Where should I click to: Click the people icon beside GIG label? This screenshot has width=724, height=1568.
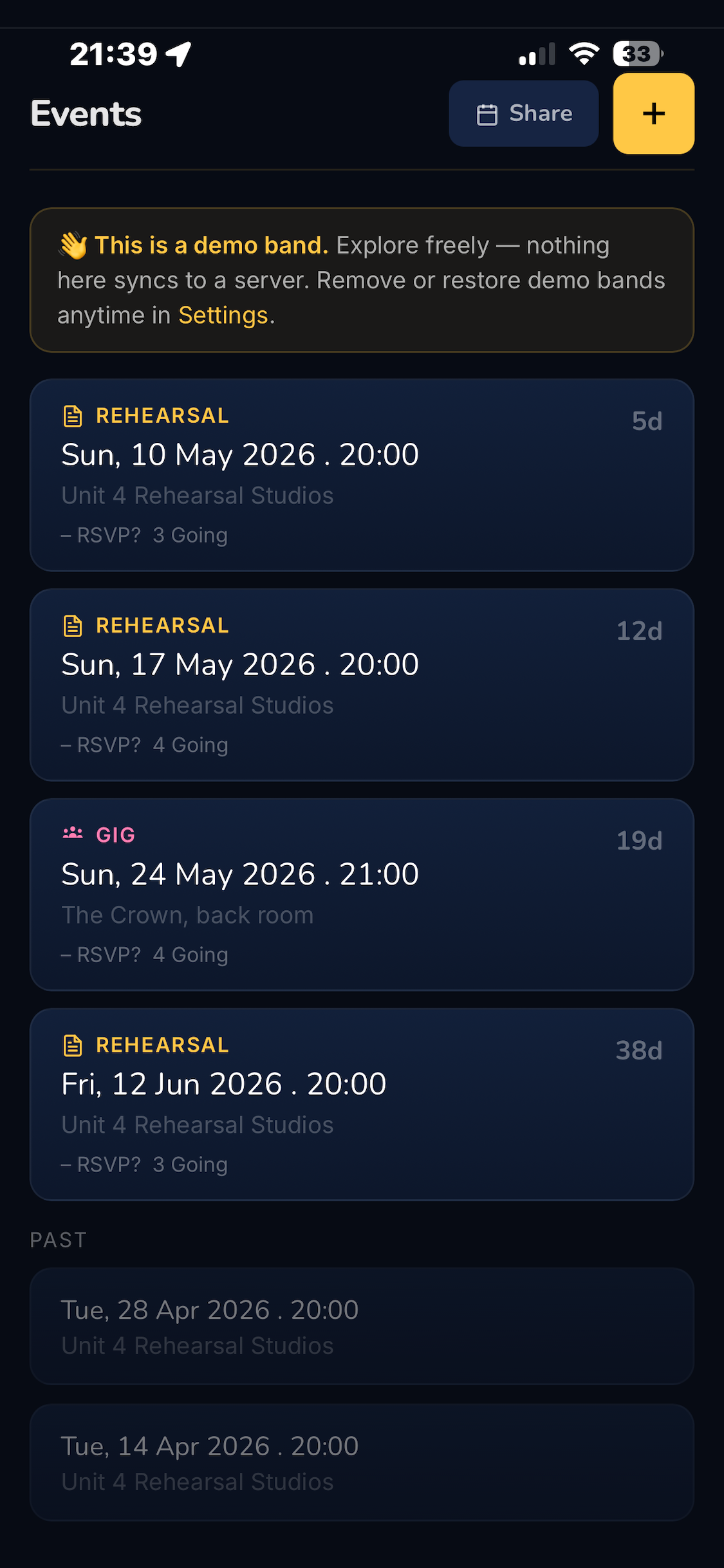point(73,834)
